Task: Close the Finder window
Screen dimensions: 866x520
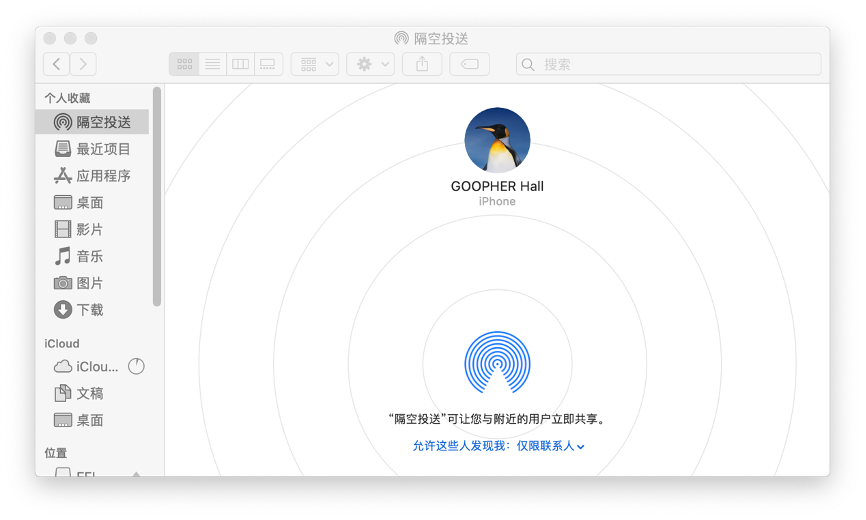Action: click(x=50, y=38)
